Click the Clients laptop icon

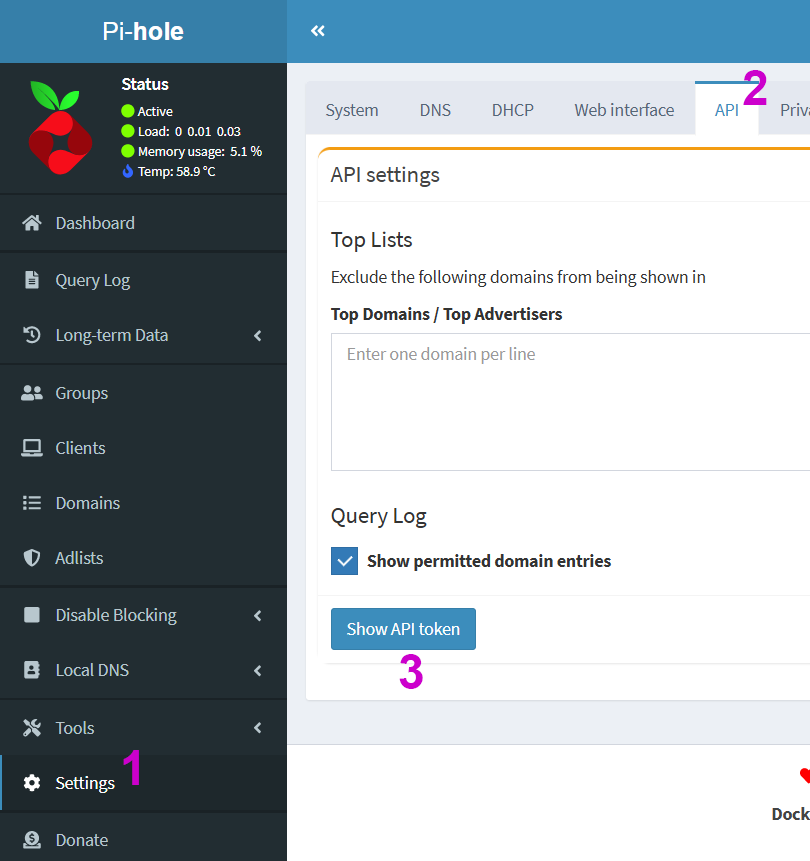32,448
